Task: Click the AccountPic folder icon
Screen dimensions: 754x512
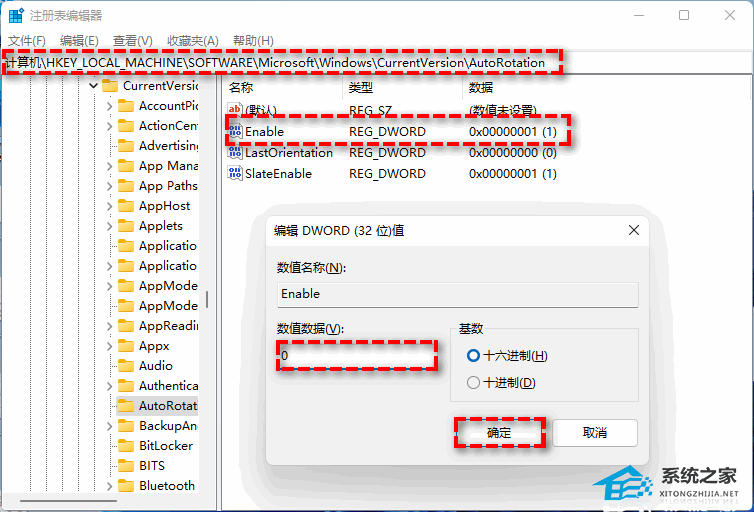Action: (126, 106)
